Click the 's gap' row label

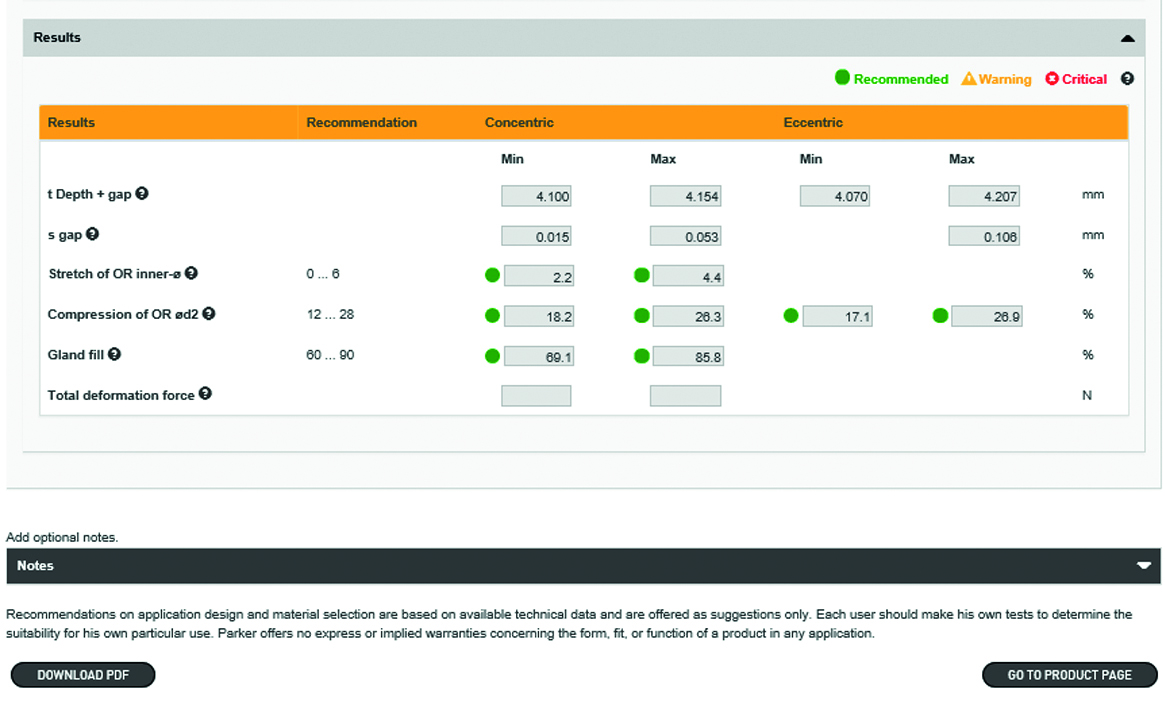coord(65,235)
